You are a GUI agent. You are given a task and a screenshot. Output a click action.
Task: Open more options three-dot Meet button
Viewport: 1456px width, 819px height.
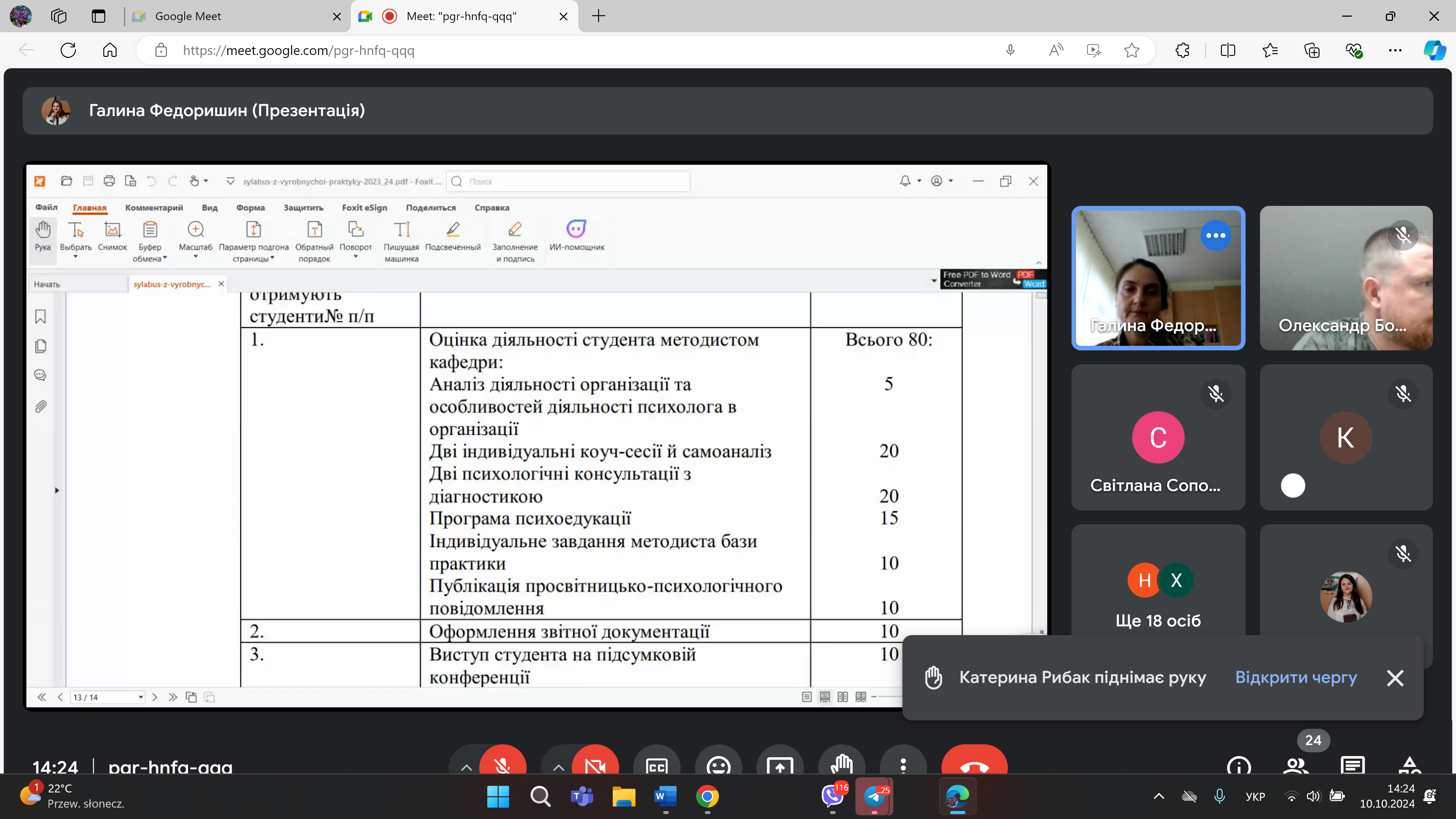point(903,764)
